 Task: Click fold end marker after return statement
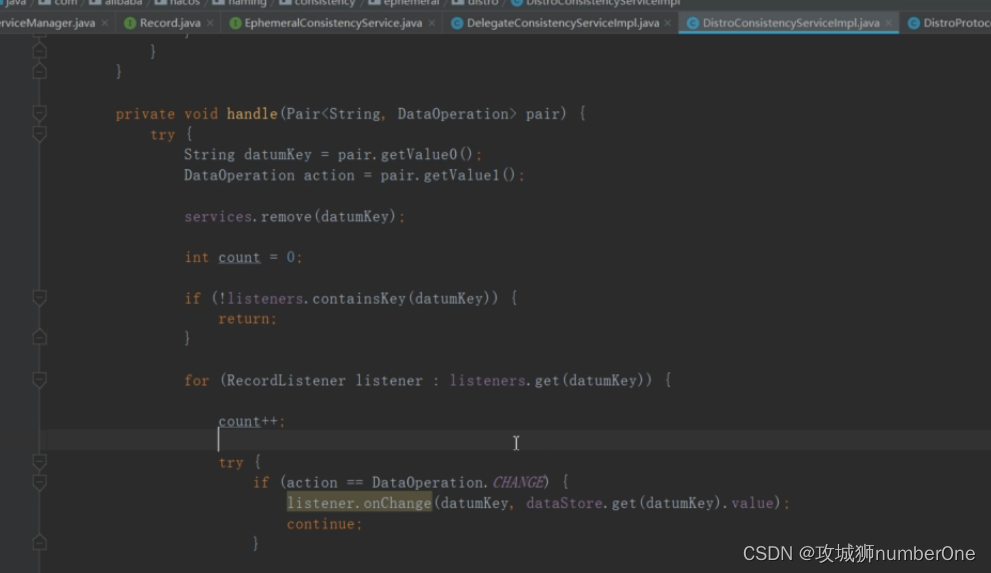pos(39,338)
